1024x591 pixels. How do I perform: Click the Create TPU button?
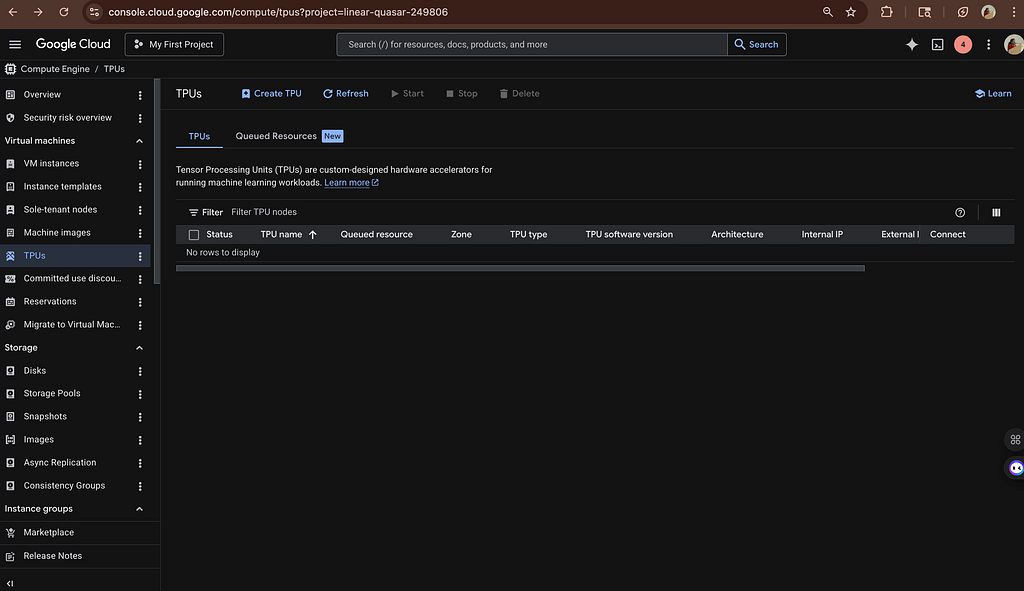272,93
